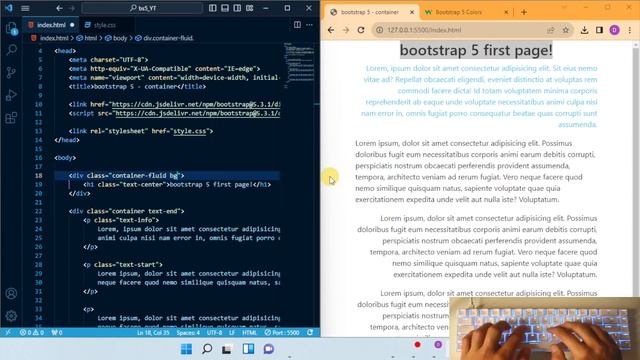
Task: Bookmark this tab with the star
Action: tap(566, 30)
